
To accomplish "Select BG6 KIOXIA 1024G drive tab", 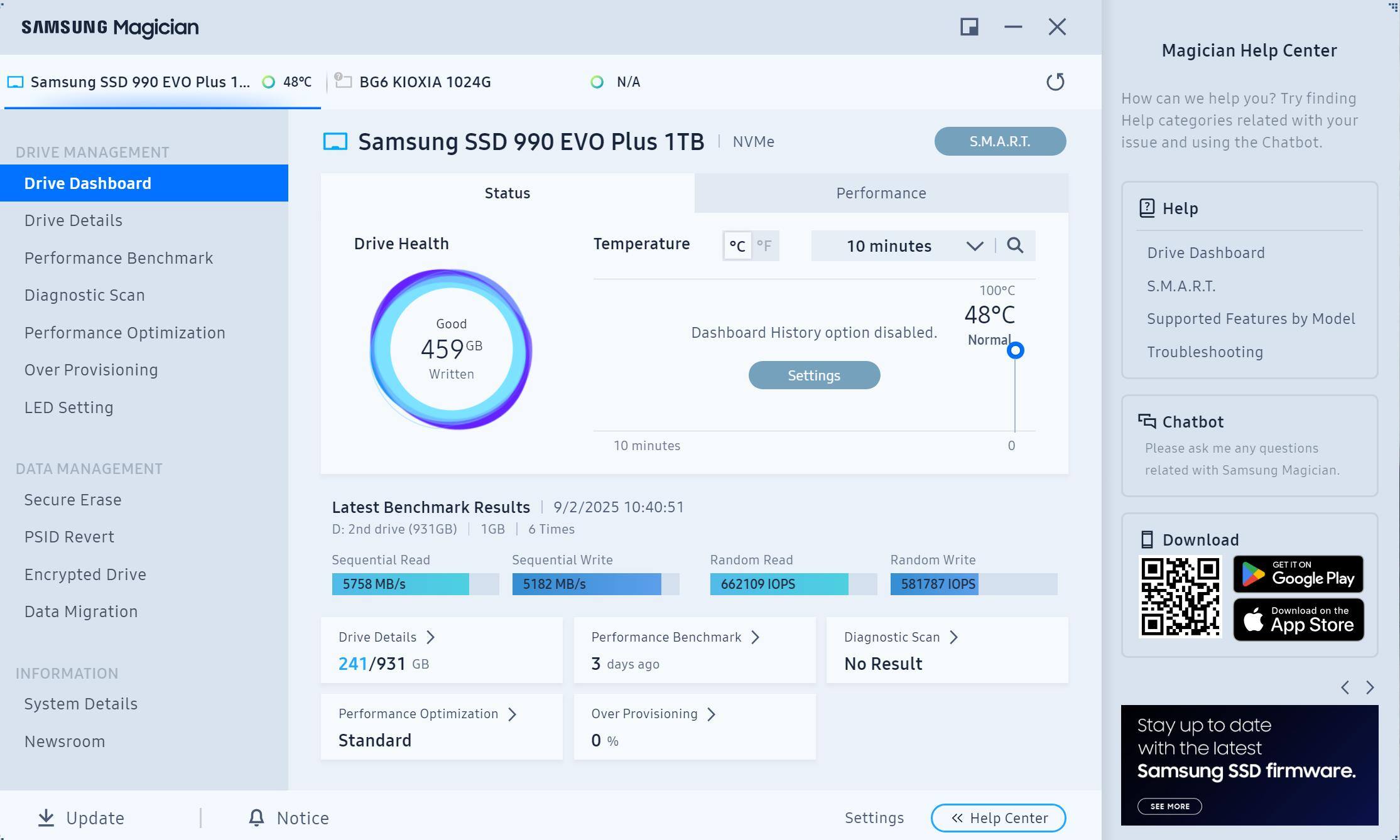I will 425,82.
